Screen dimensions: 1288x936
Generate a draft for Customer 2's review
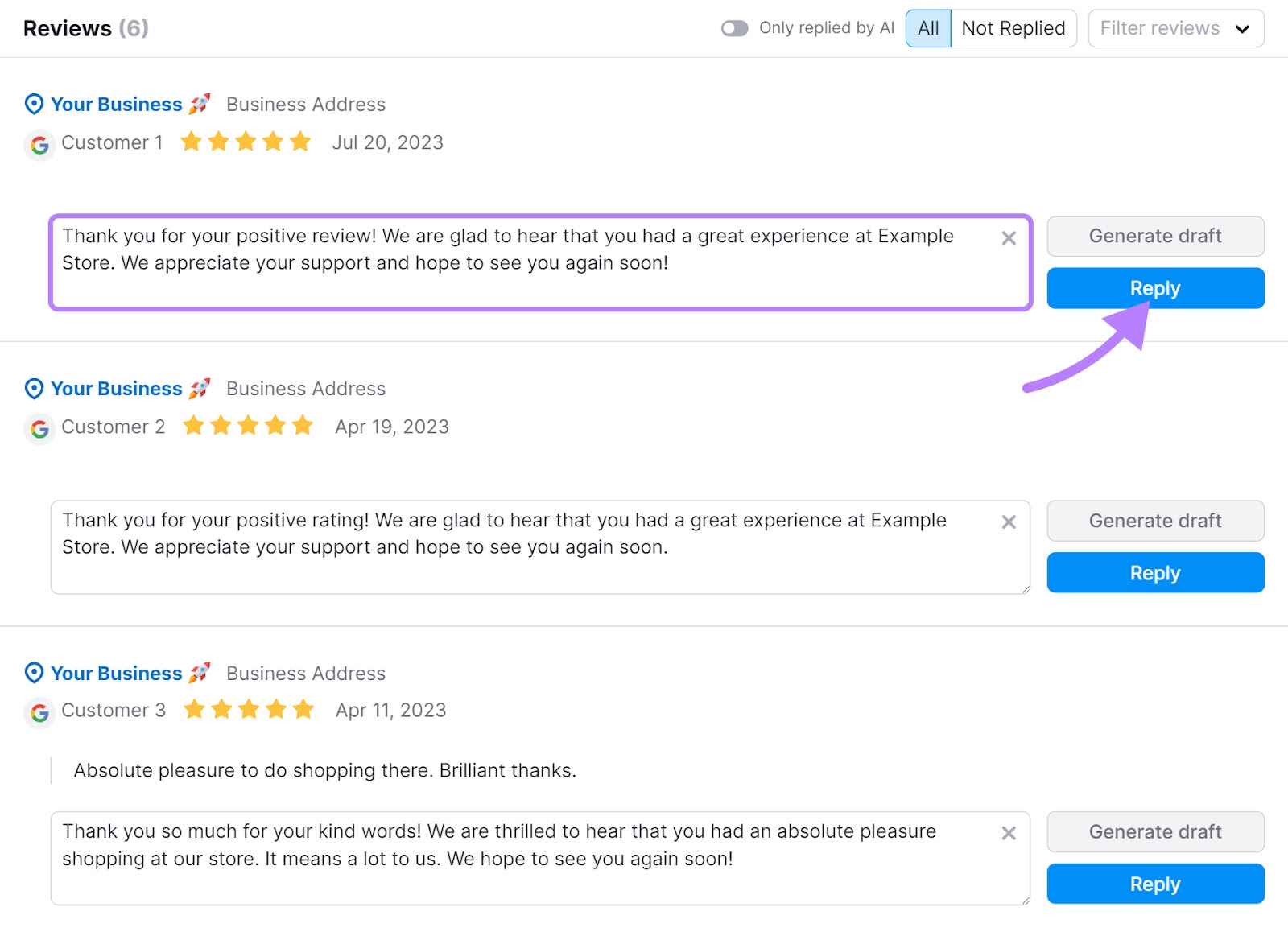1154,521
